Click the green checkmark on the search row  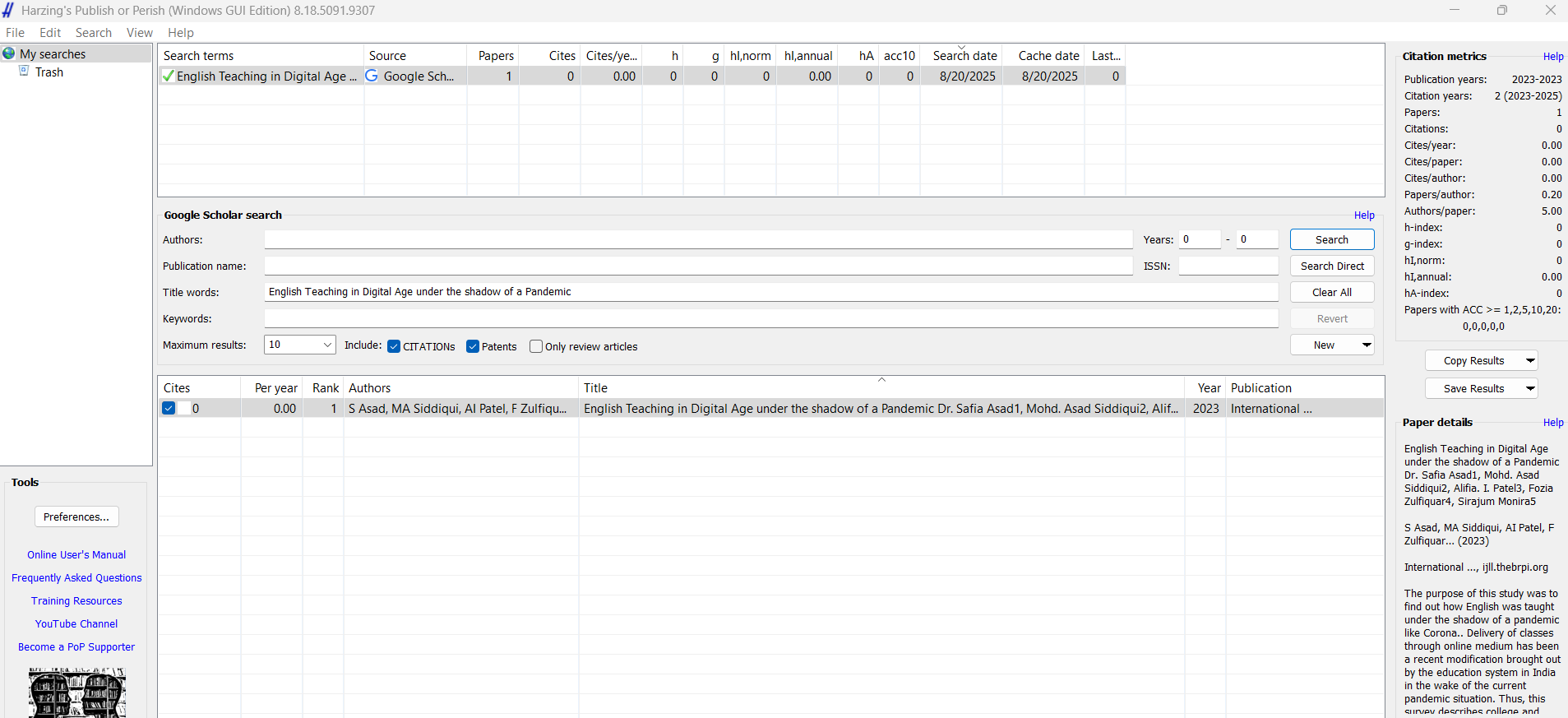tap(169, 76)
